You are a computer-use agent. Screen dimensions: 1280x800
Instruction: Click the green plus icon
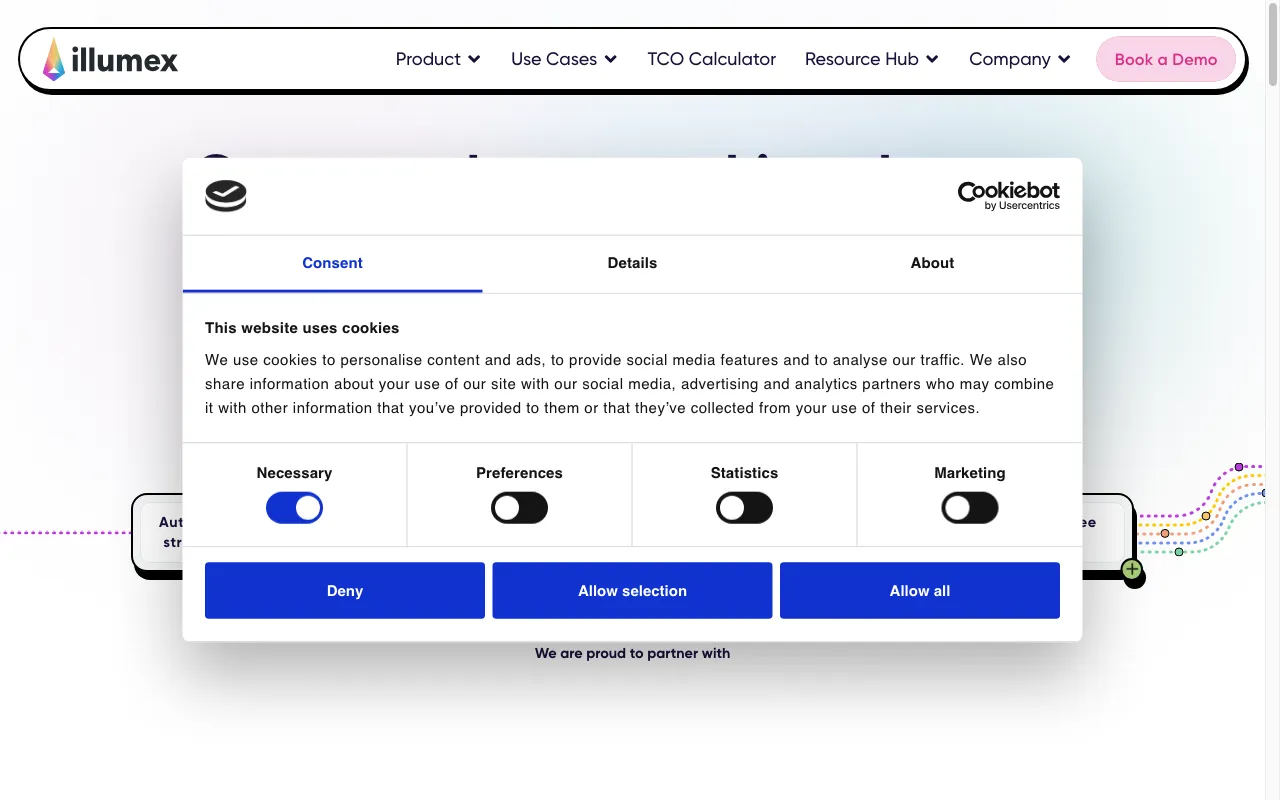(x=1132, y=569)
